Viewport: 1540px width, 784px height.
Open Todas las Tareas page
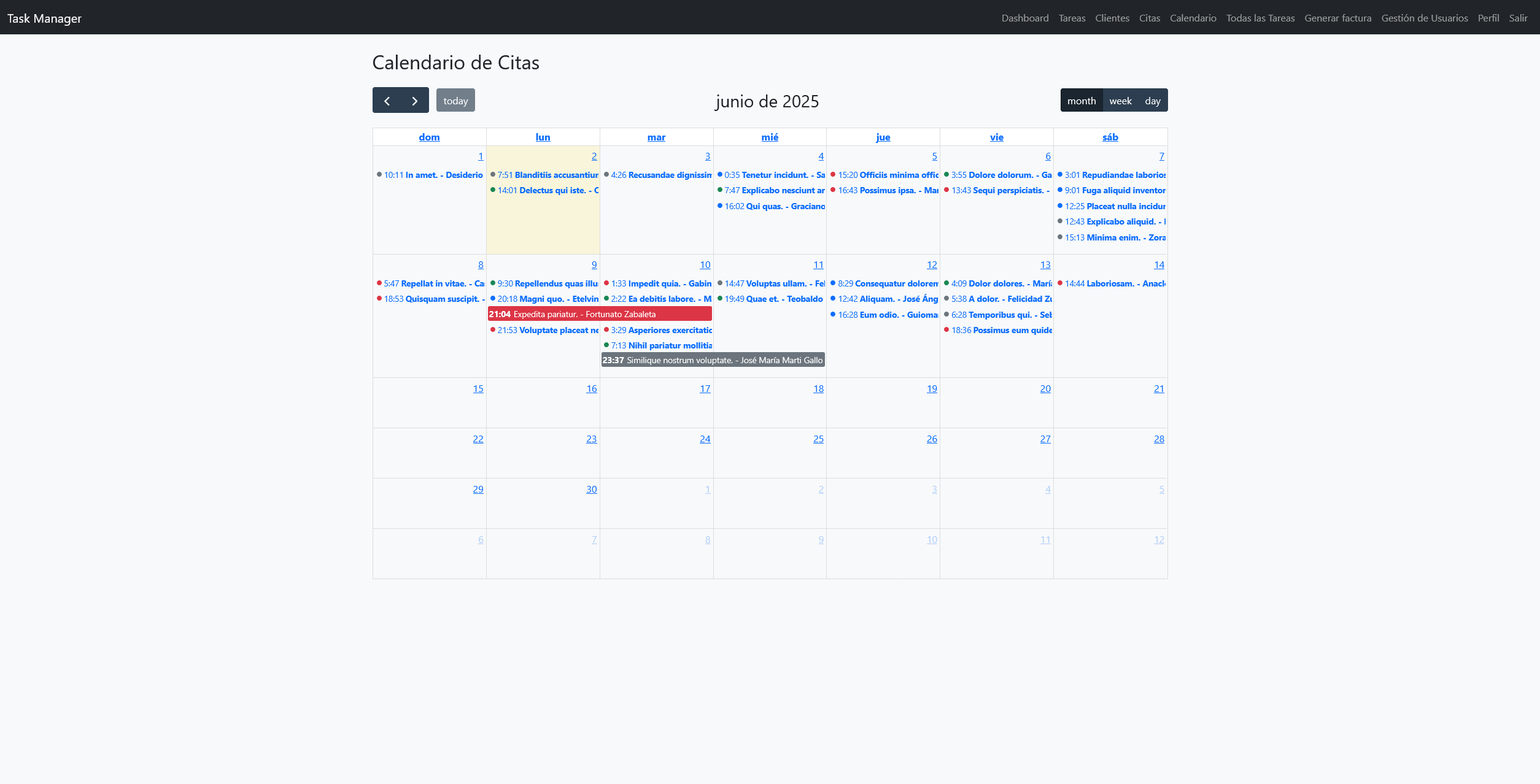pos(1260,18)
